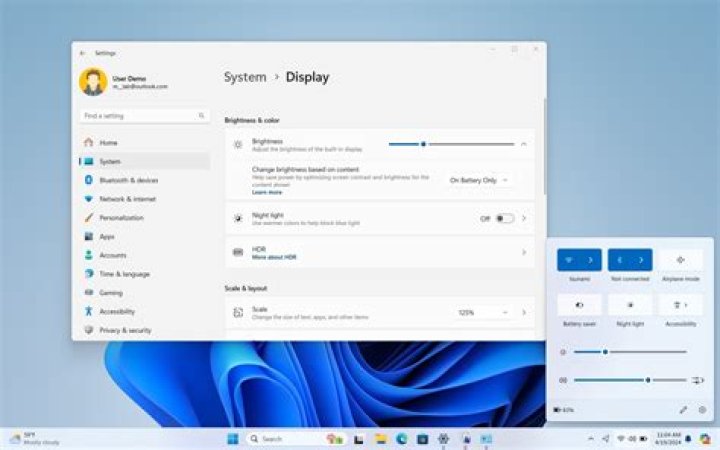The image size is (720, 450).
Task: Click the Windows Start button on taskbar
Action: tap(232, 439)
